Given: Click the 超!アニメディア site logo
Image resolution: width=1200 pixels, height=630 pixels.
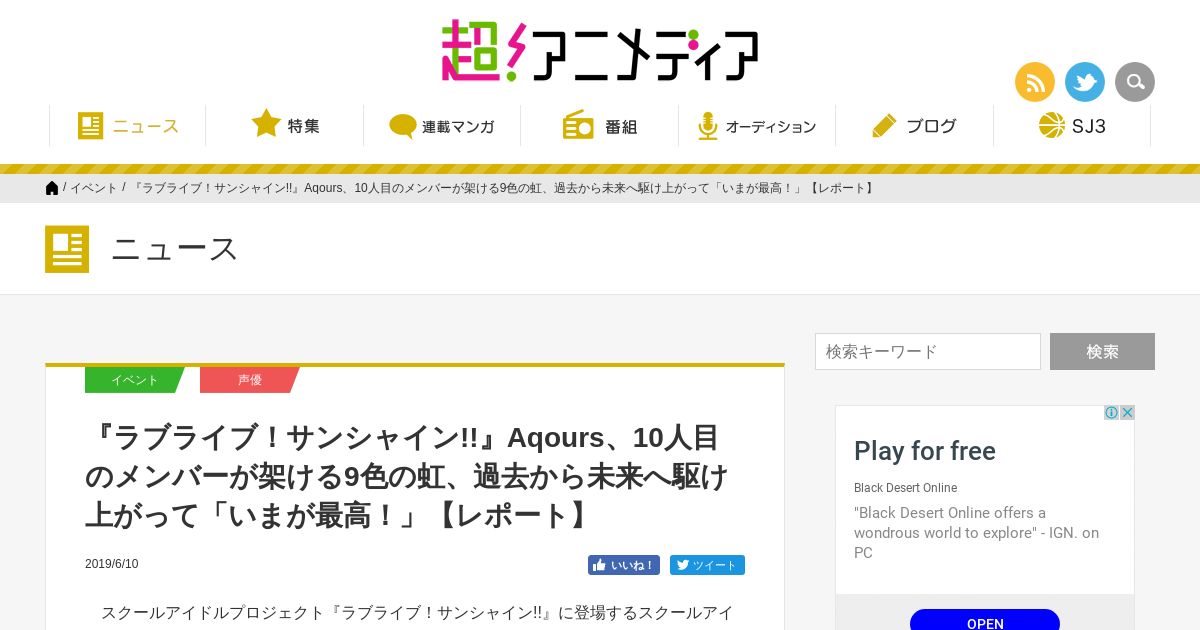Looking at the screenshot, I should (x=600, y=50).
